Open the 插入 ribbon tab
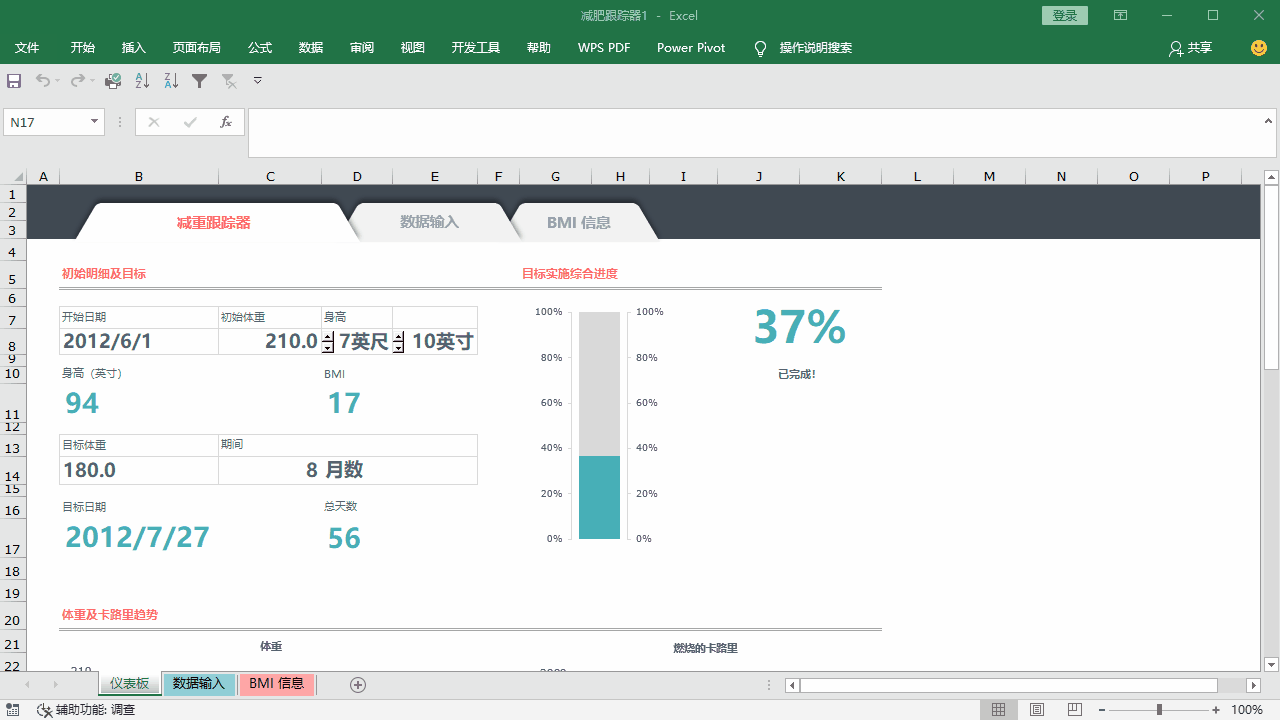This screenshot has width=1280, height=720. 134,48
